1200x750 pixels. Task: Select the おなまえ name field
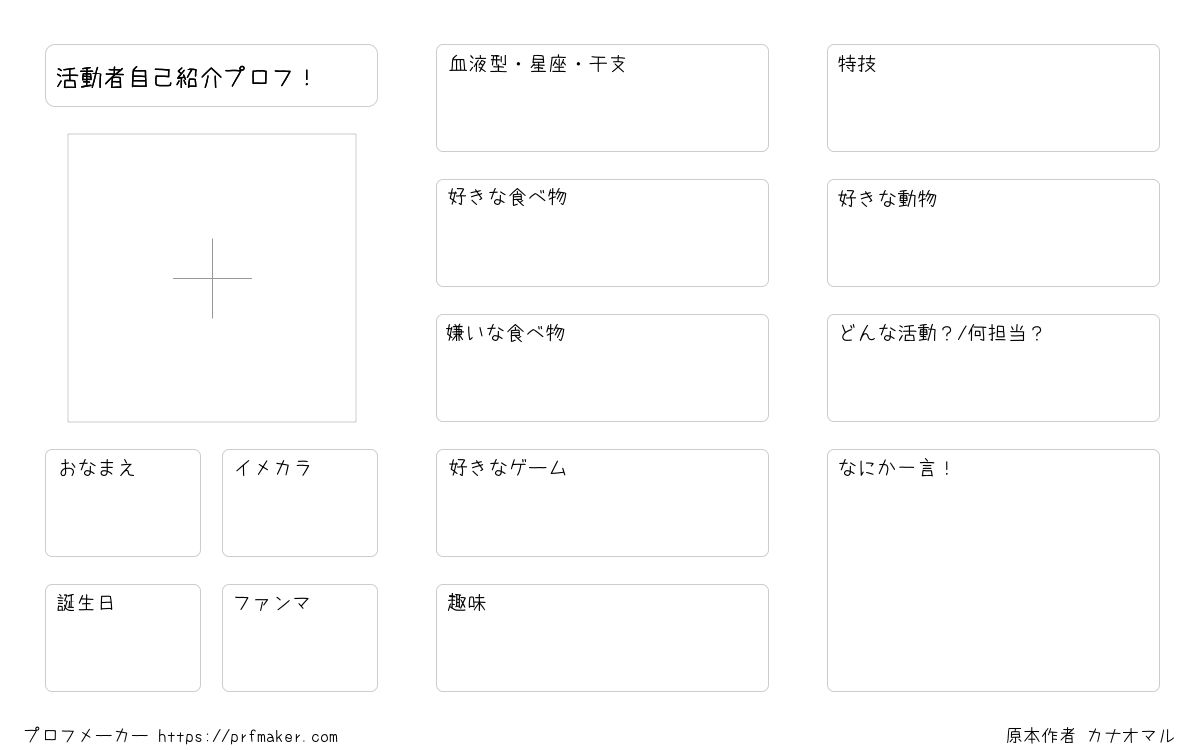pos(123,503)
